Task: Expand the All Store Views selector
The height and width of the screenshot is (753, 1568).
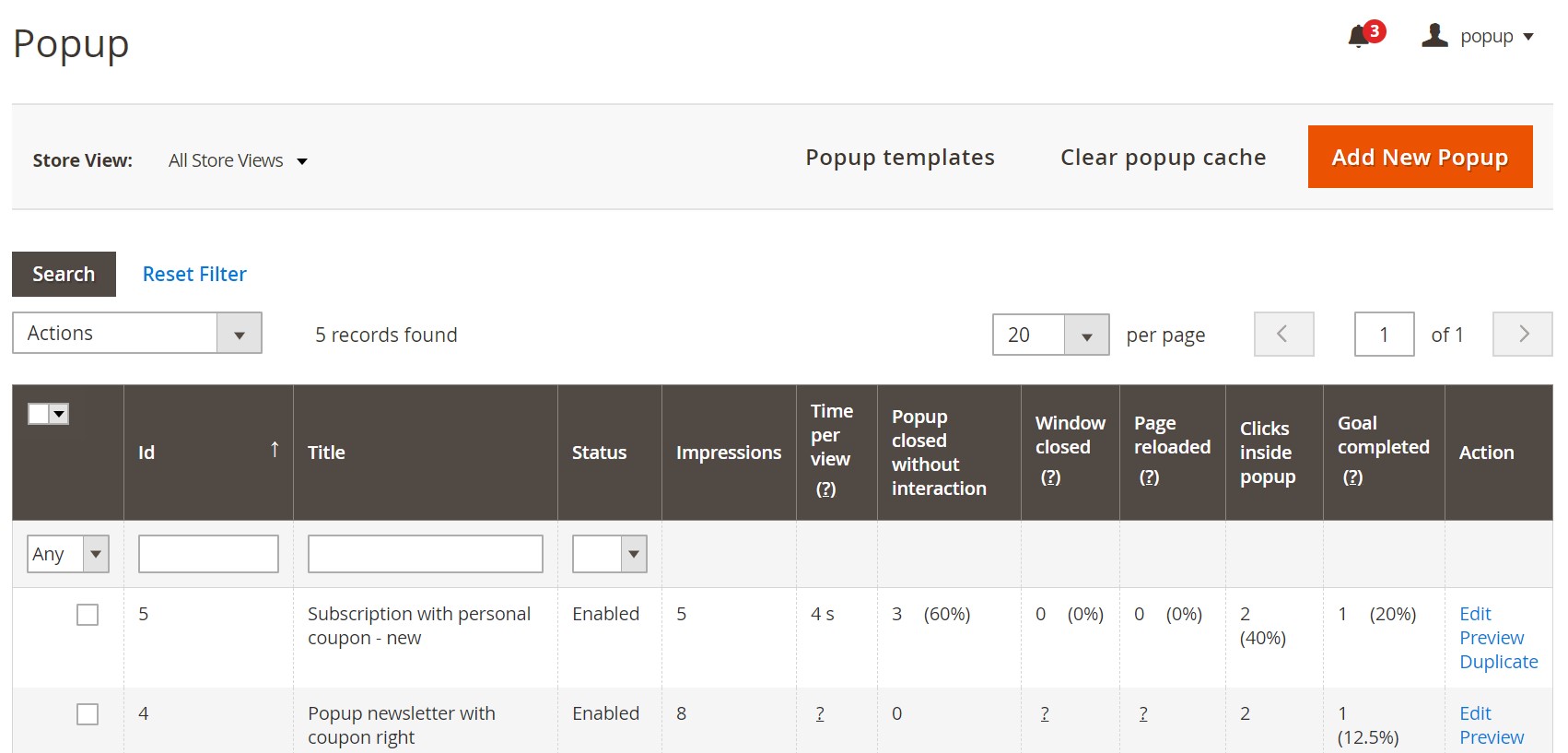Action: coord(238,161)
